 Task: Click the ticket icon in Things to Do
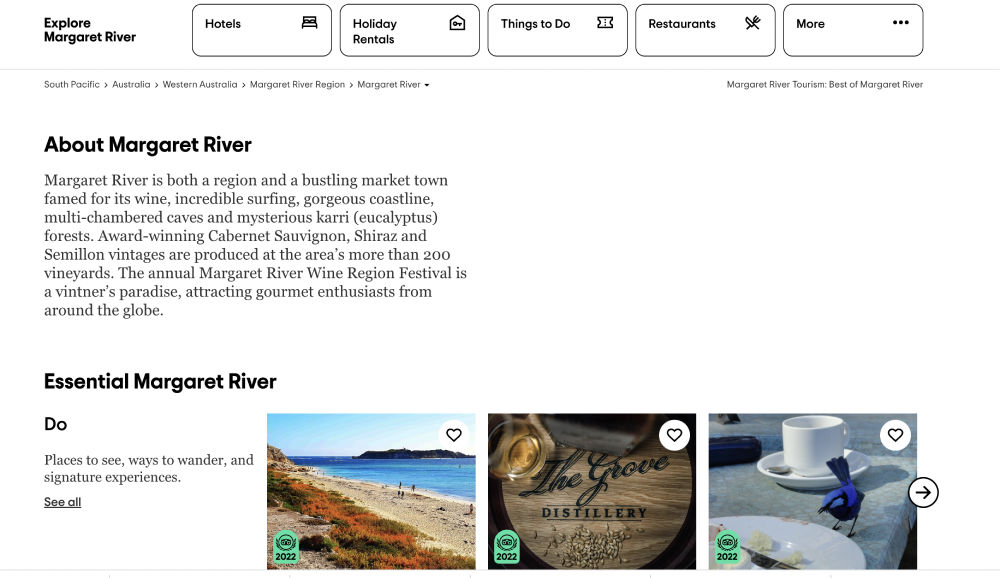tap(605, 23)
